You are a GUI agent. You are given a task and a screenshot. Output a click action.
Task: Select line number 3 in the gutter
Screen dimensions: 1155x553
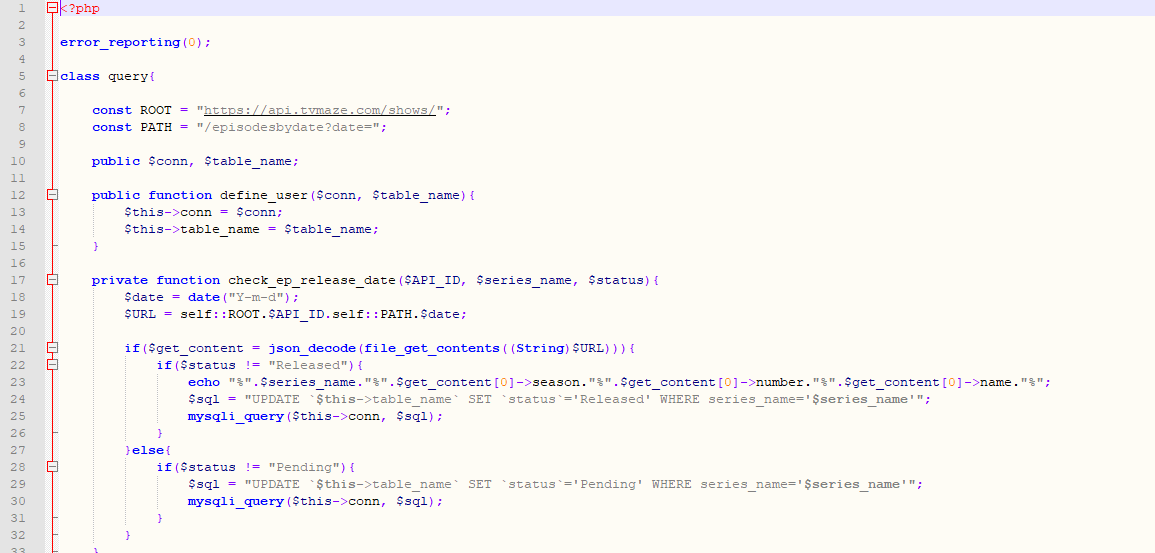point(21,42)
